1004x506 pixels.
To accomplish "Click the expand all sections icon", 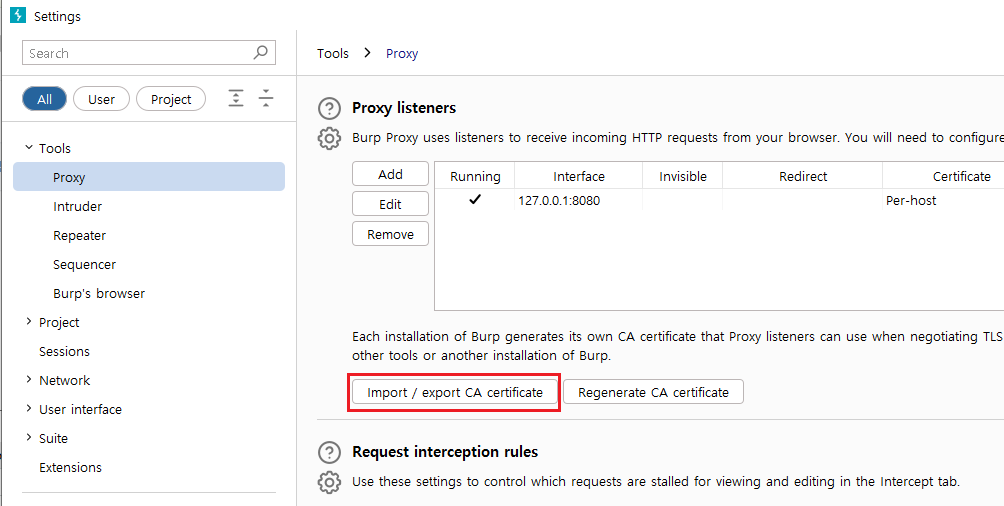I will click(x=236, y=99).
